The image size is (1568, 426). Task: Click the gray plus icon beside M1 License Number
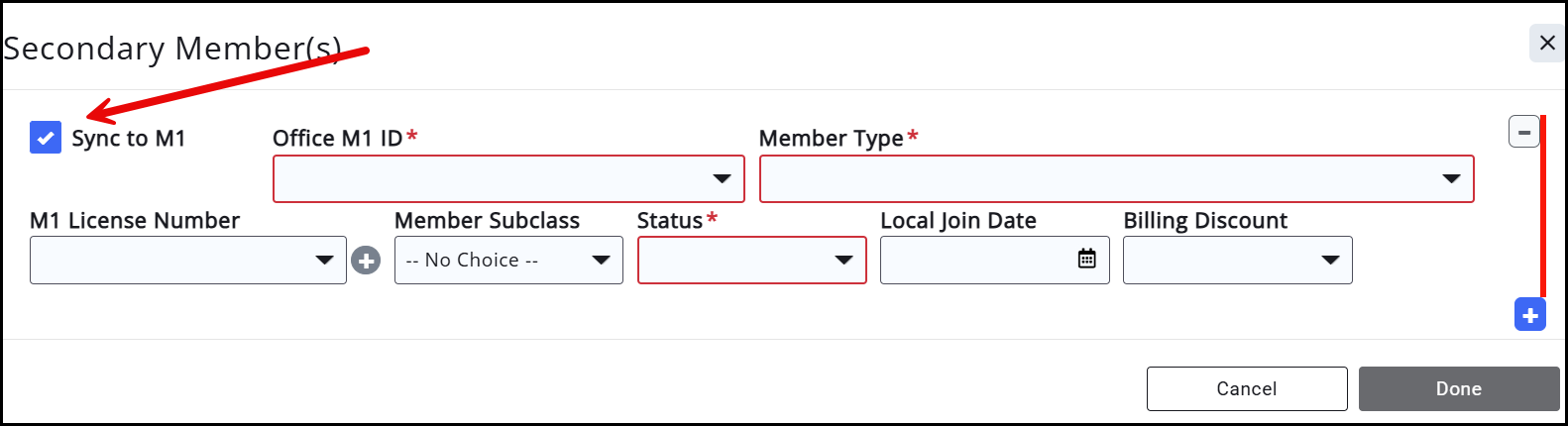click(x=366, y=261)
